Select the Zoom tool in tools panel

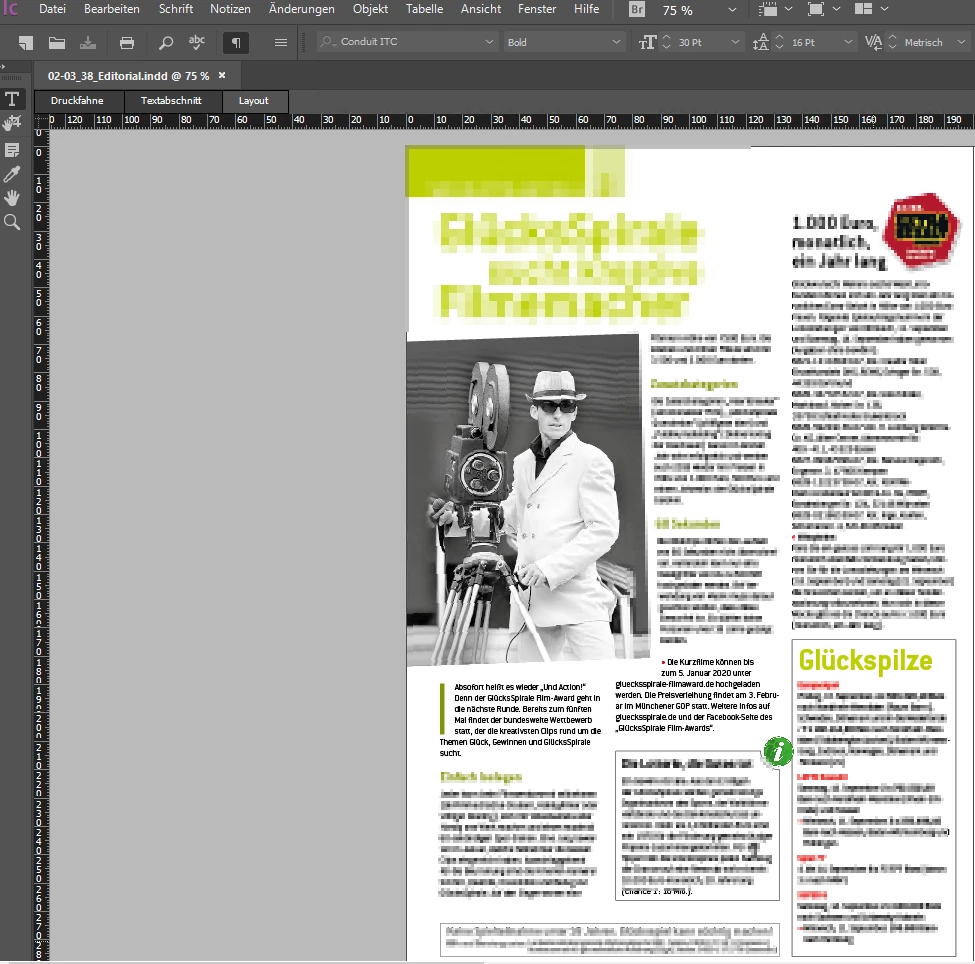pos(12,222)
